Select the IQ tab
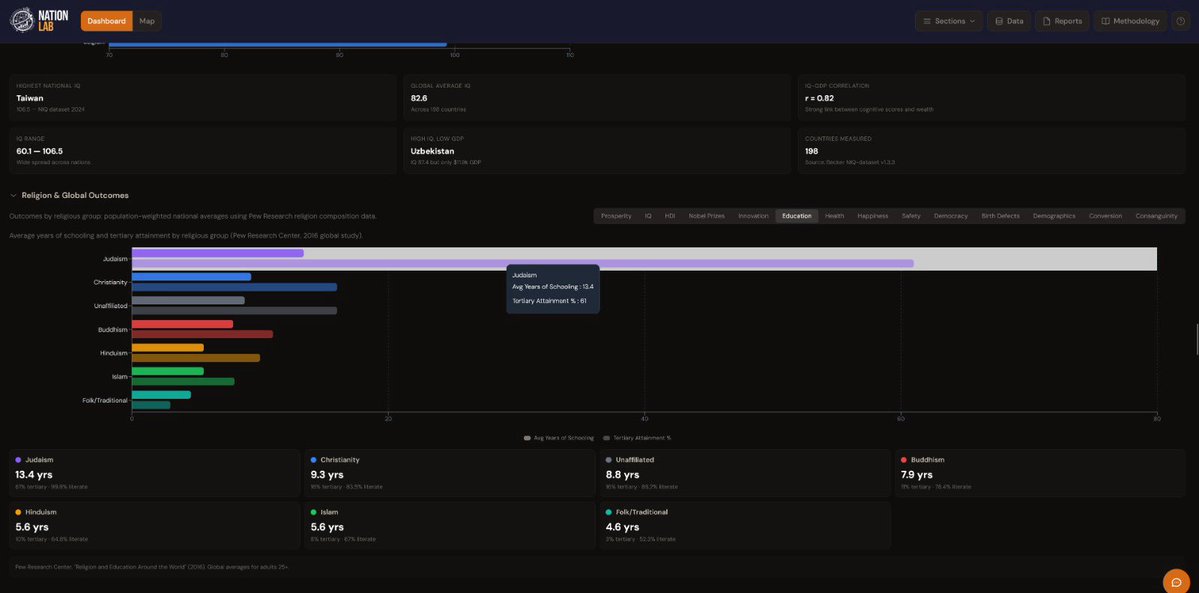 (x=648, y=216)
